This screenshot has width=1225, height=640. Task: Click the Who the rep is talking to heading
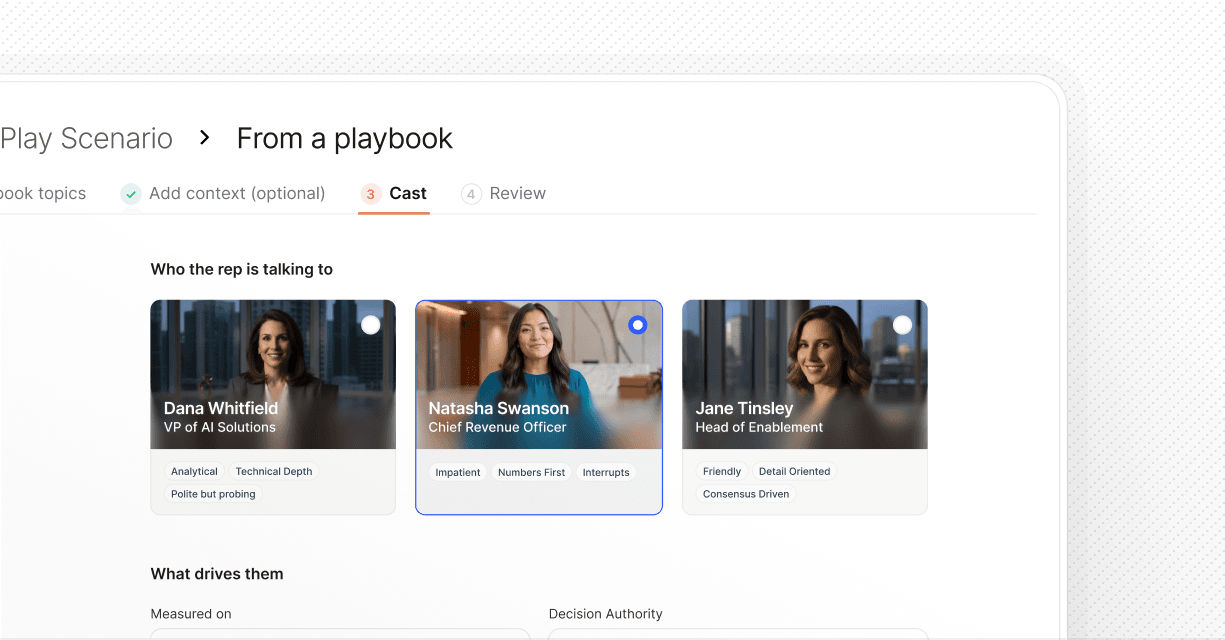tap(242, 269)
